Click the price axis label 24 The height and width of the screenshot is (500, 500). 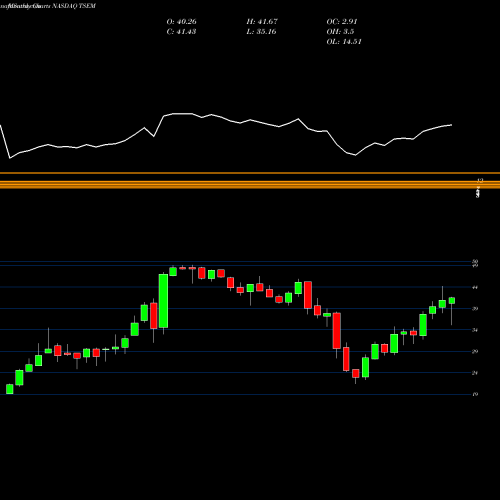tap(475, 373)
